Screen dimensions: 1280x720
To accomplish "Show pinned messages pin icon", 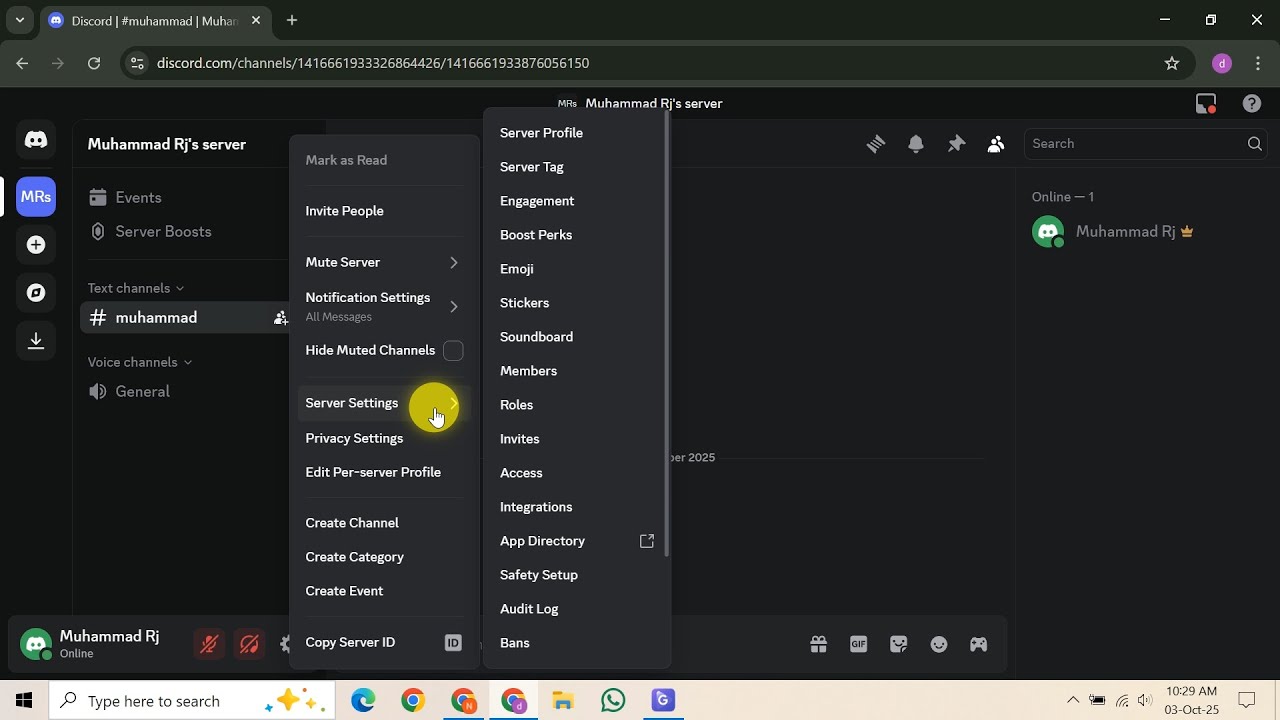I will [956, 144].
